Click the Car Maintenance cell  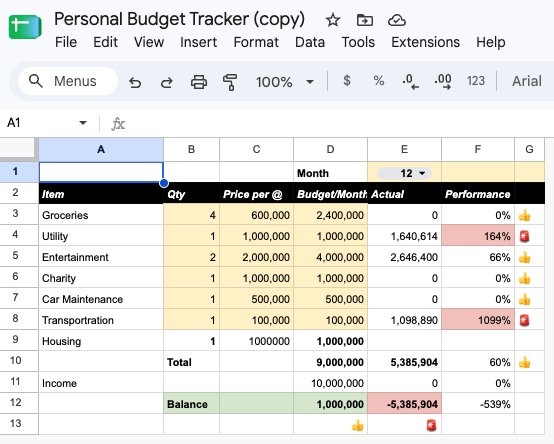[101, 299]
